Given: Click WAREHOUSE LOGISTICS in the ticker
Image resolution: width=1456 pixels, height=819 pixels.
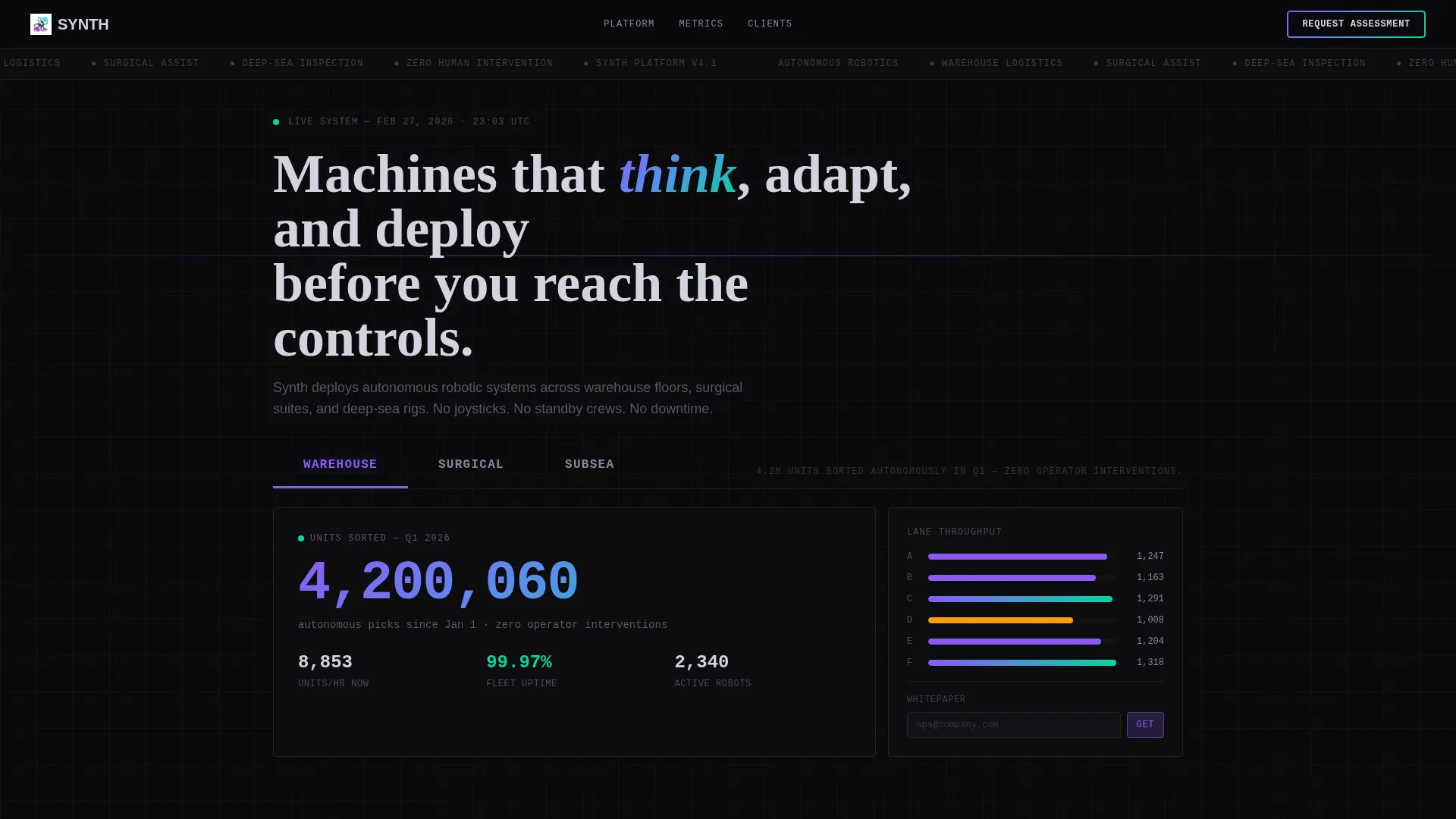Looking at the screenshot, I should [x=1002, y=64].
